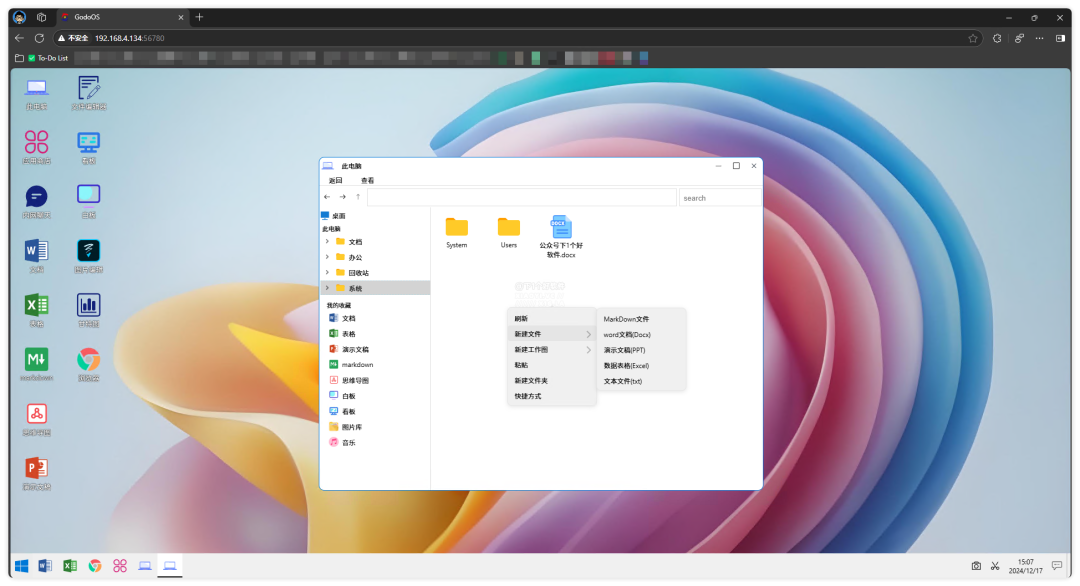Image resolution: width=1080 pixels, height=586 pixels.
Task: Select 刷新 in the context menu
Action: [521, 319]
